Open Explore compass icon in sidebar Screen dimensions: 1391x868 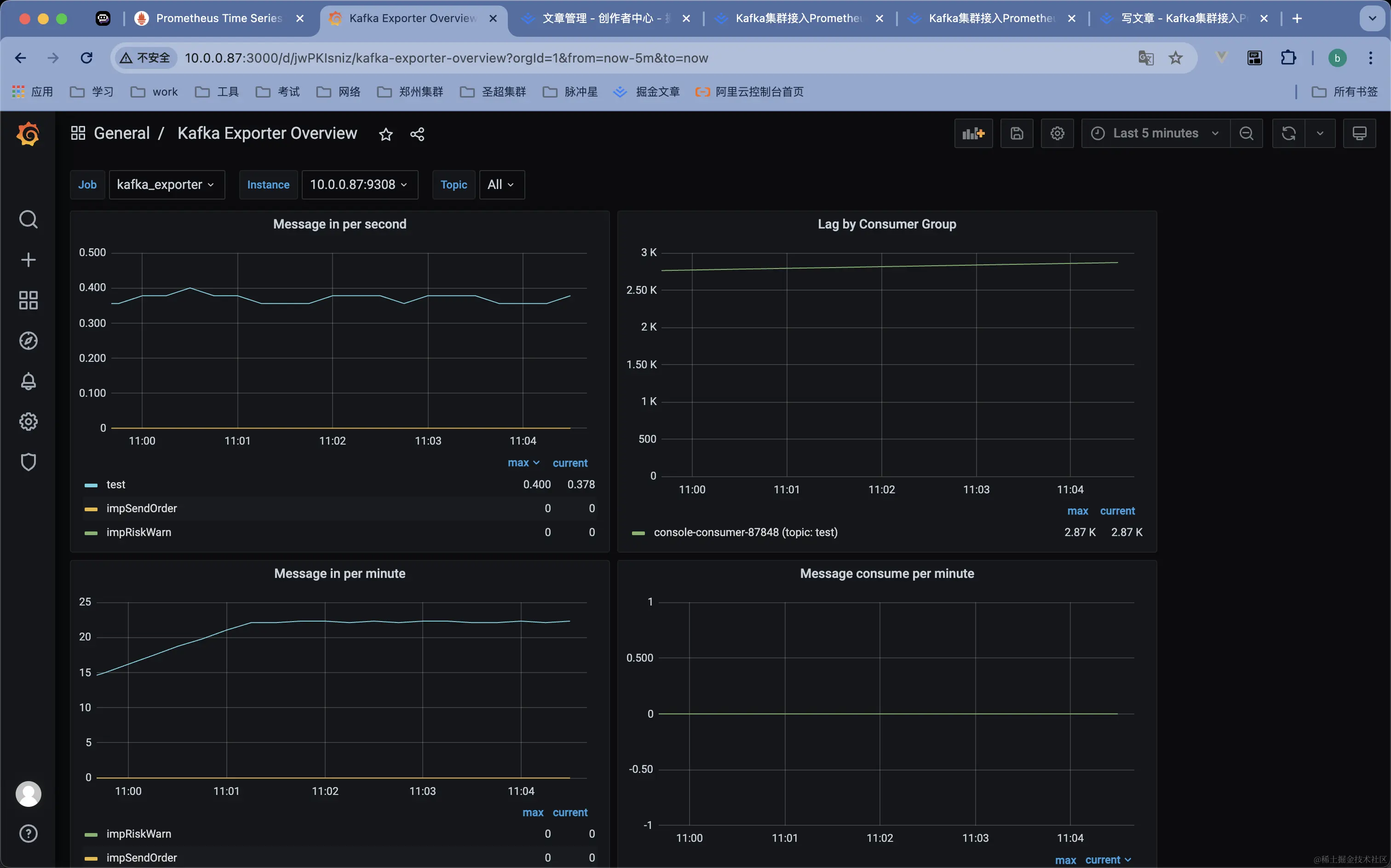(x=28, y=341)
